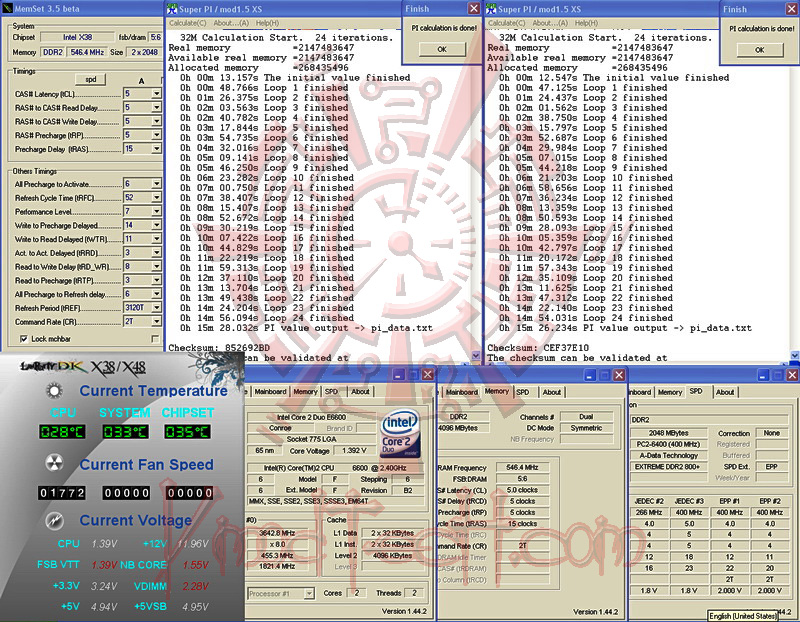
Task: Open About menu in left Super PI
Action: (x=231, y=23)
